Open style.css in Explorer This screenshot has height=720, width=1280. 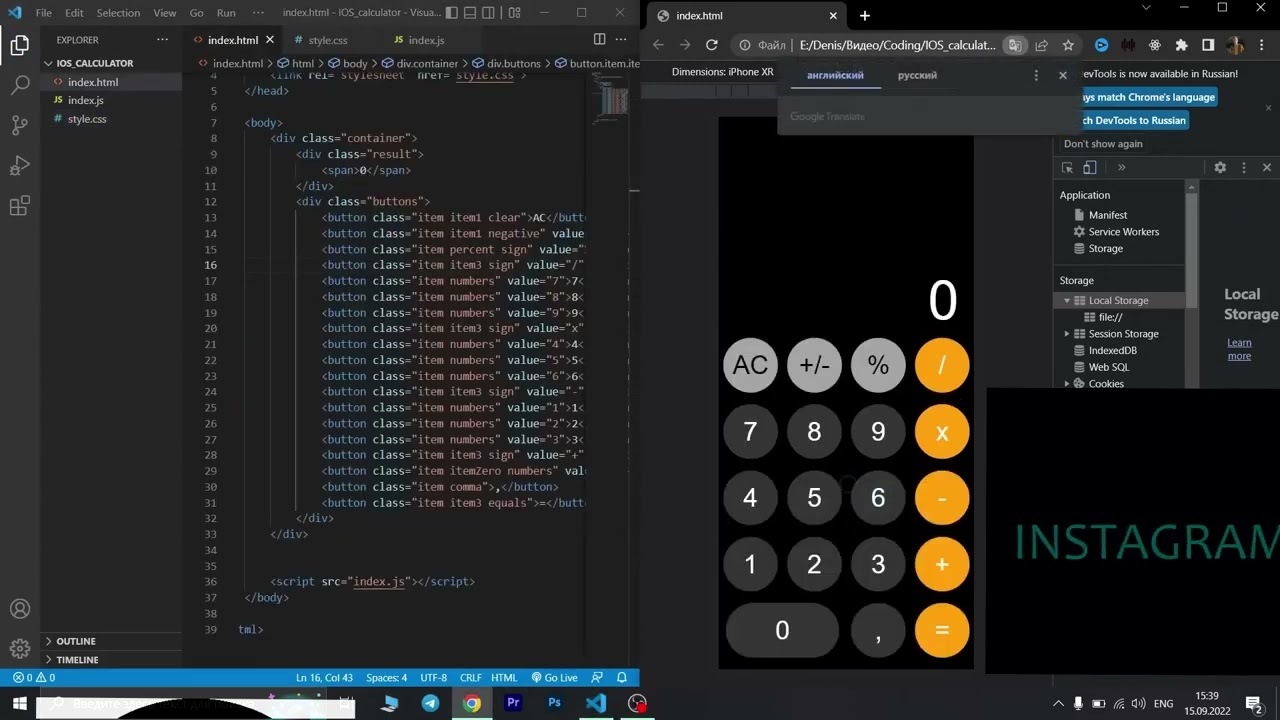[x=87, y=119]
